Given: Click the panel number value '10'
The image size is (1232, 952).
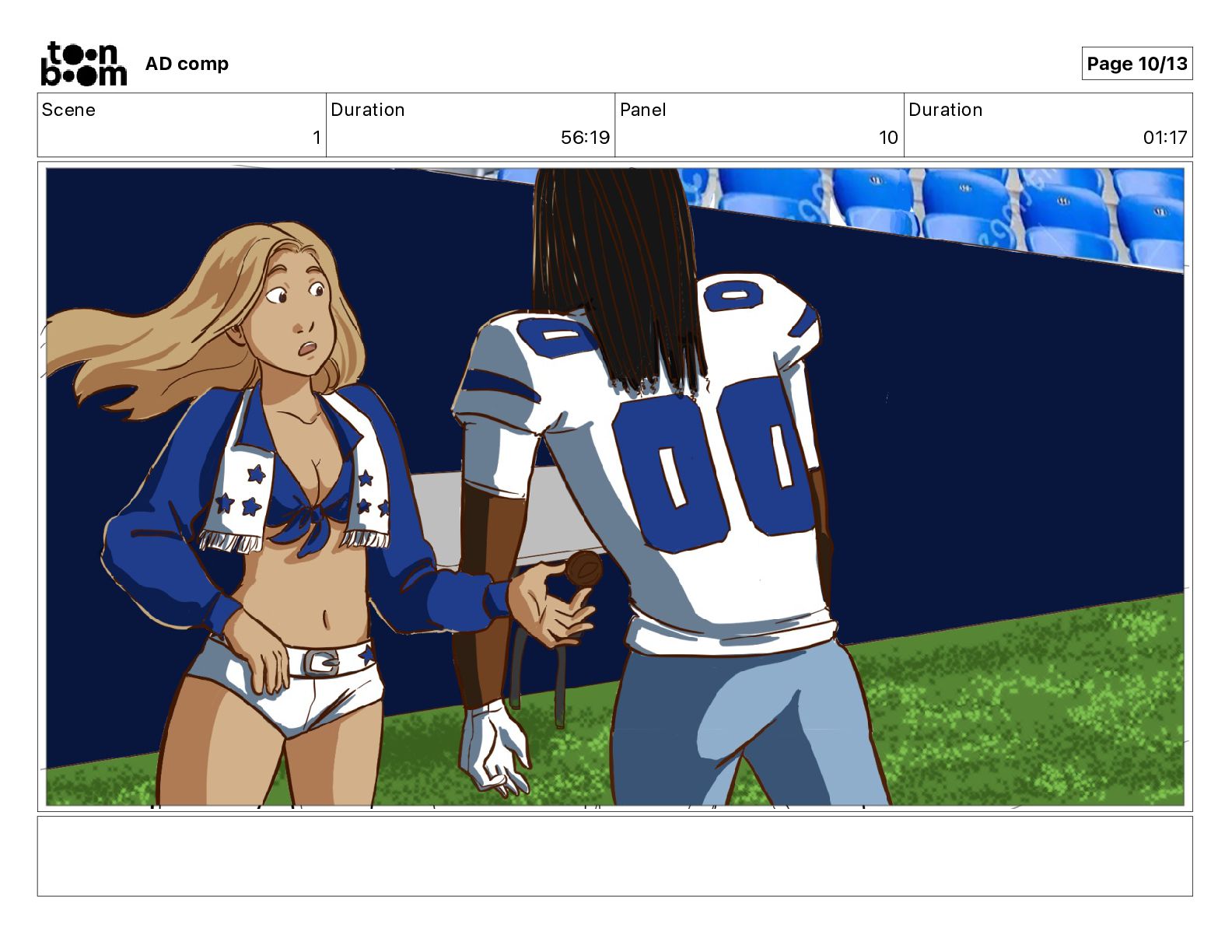Looking at the screenshot, I should (888, 138).
